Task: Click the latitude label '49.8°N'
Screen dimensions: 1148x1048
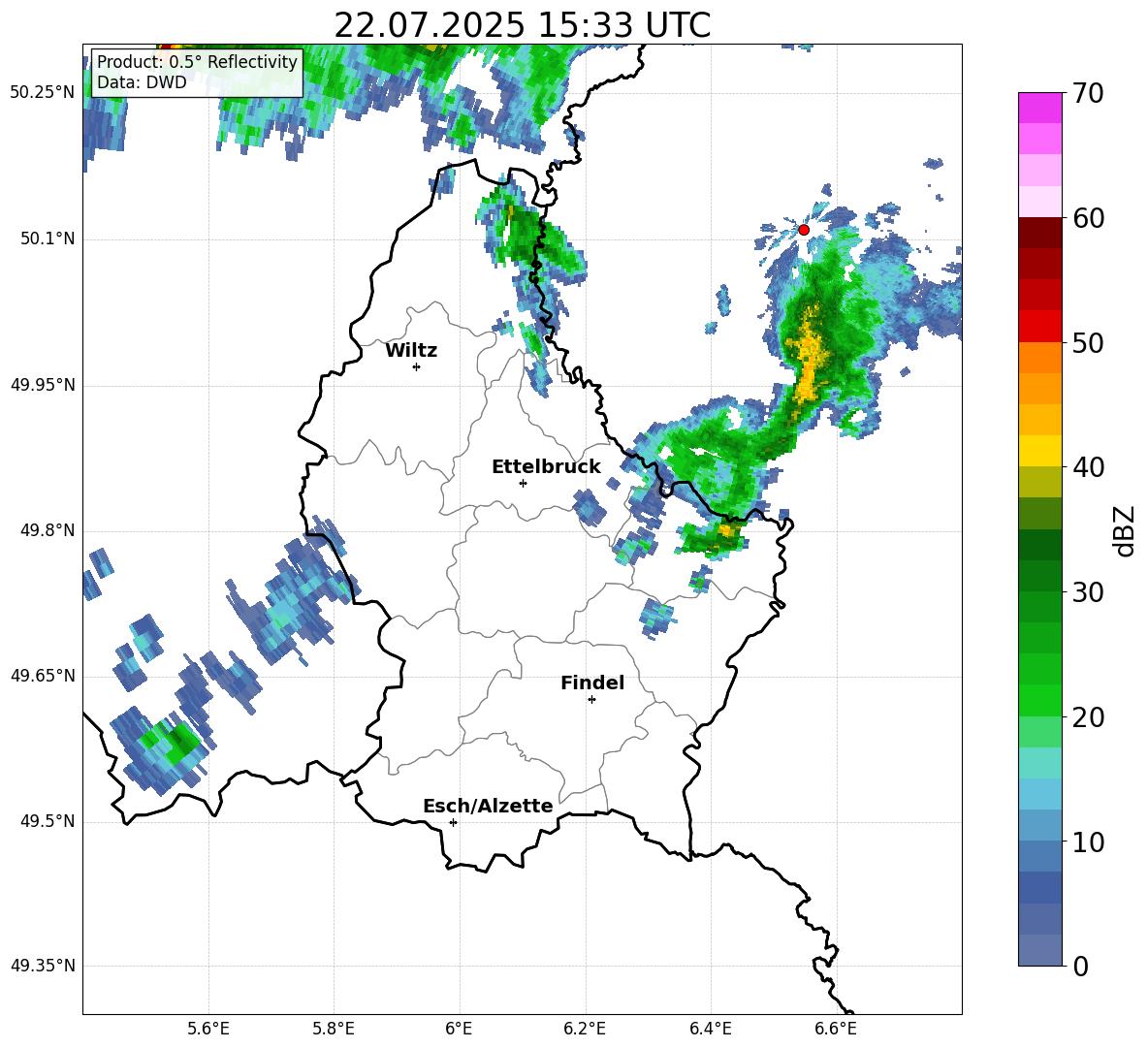Action: pos(48,530)
